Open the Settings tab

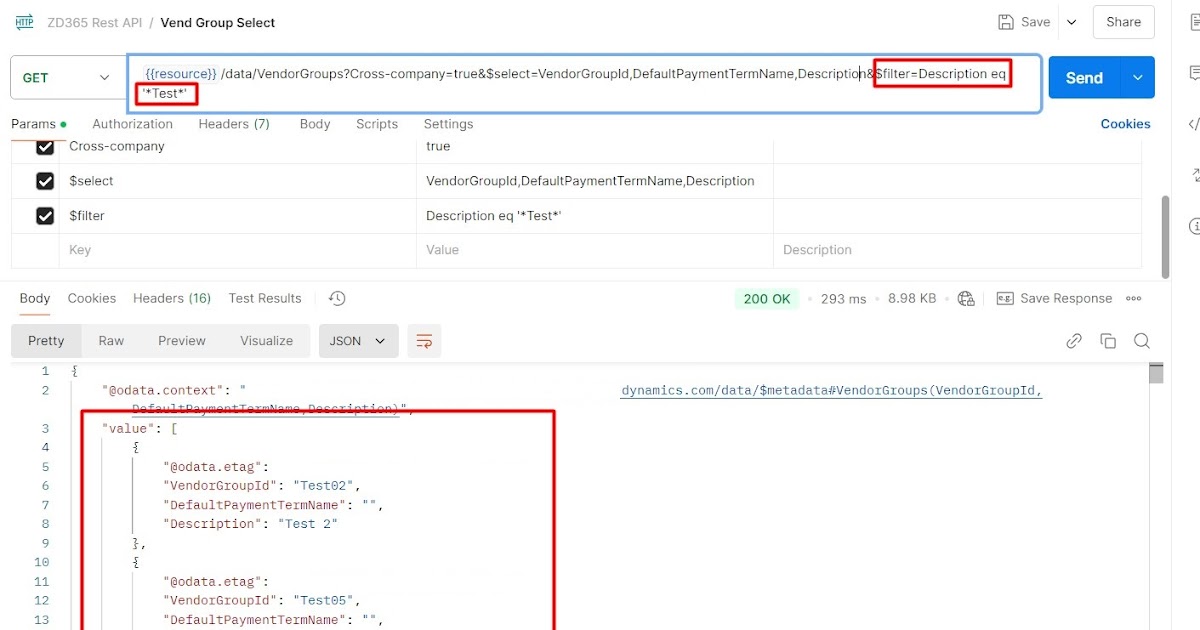(x=448, y=124)
